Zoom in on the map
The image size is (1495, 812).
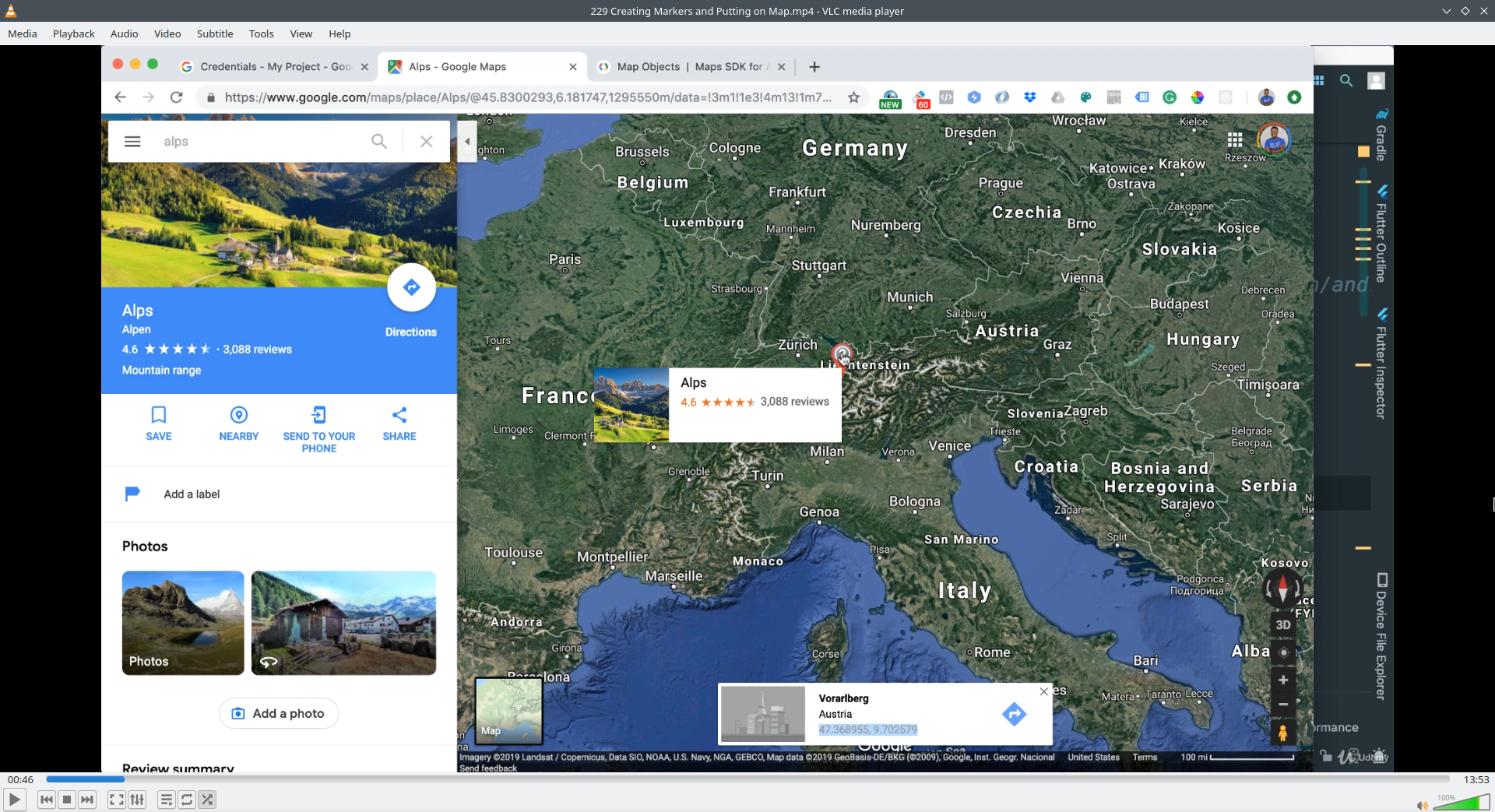1283,680
